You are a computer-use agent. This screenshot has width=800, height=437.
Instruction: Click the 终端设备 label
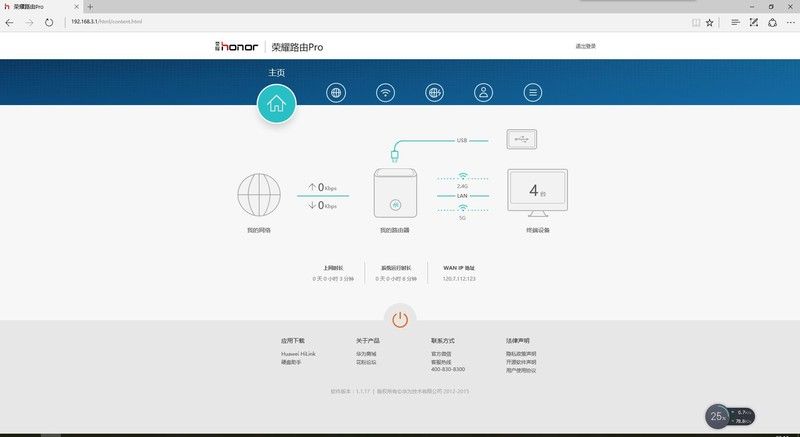pyautogui.click(x=538, y=230)
